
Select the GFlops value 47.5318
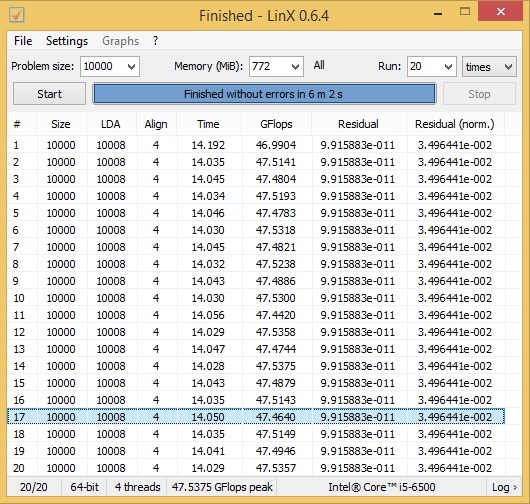[x=276, y=230]
